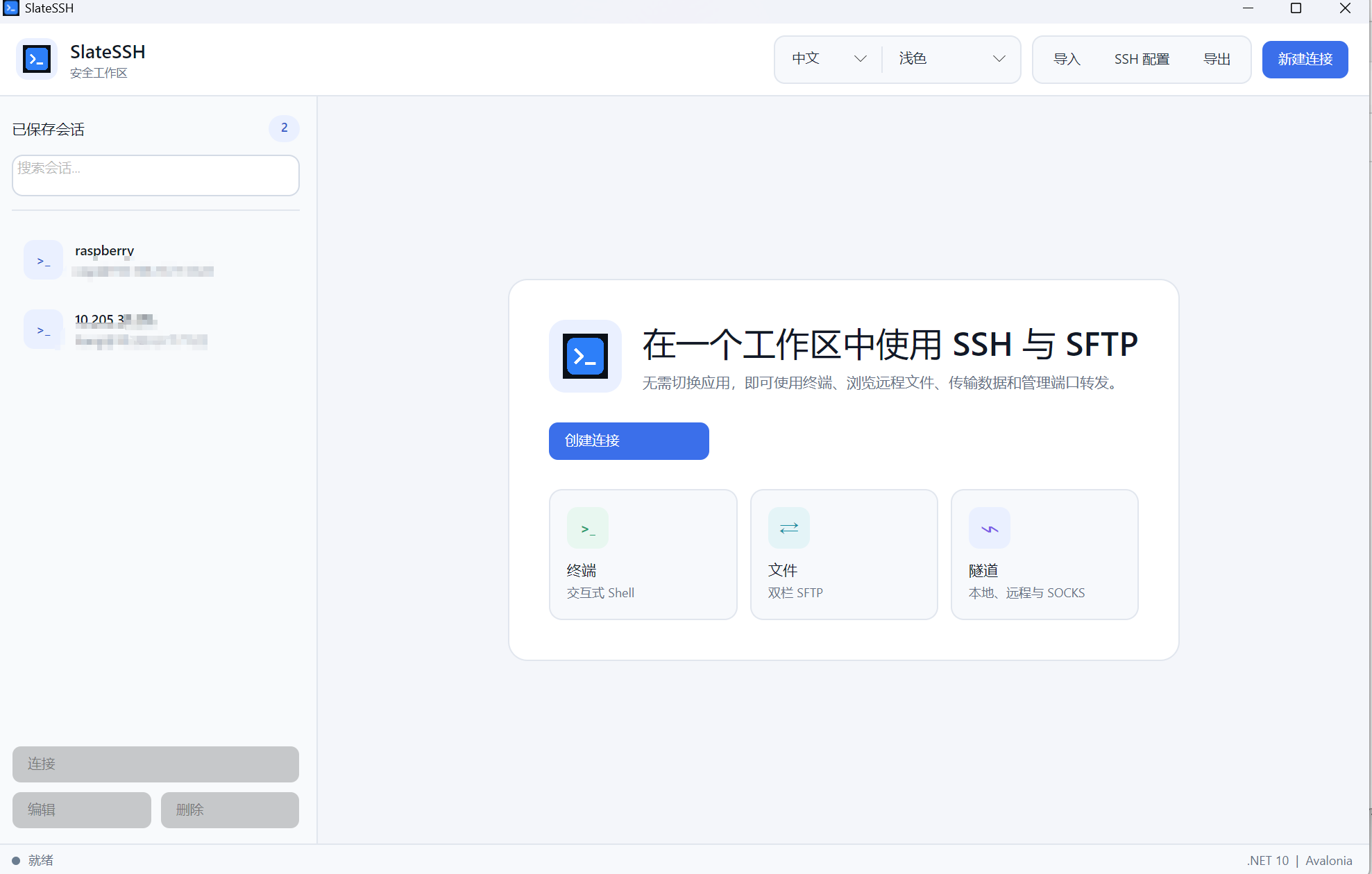Click the SlateSSH title bar app icon
This screenshot has height=874, width=1372.
(x=11, y=8)
